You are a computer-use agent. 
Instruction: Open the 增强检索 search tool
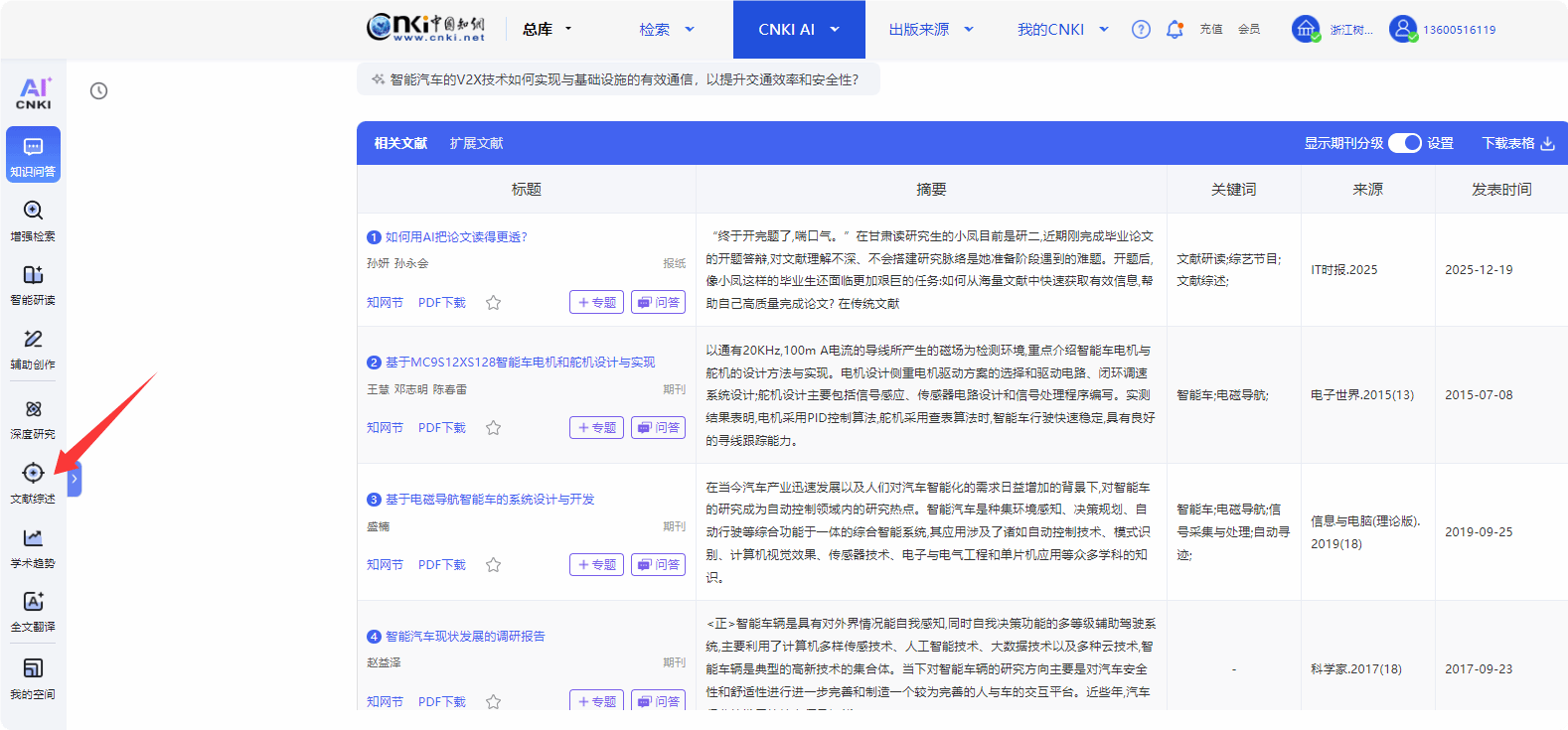[x=33, y=219]
